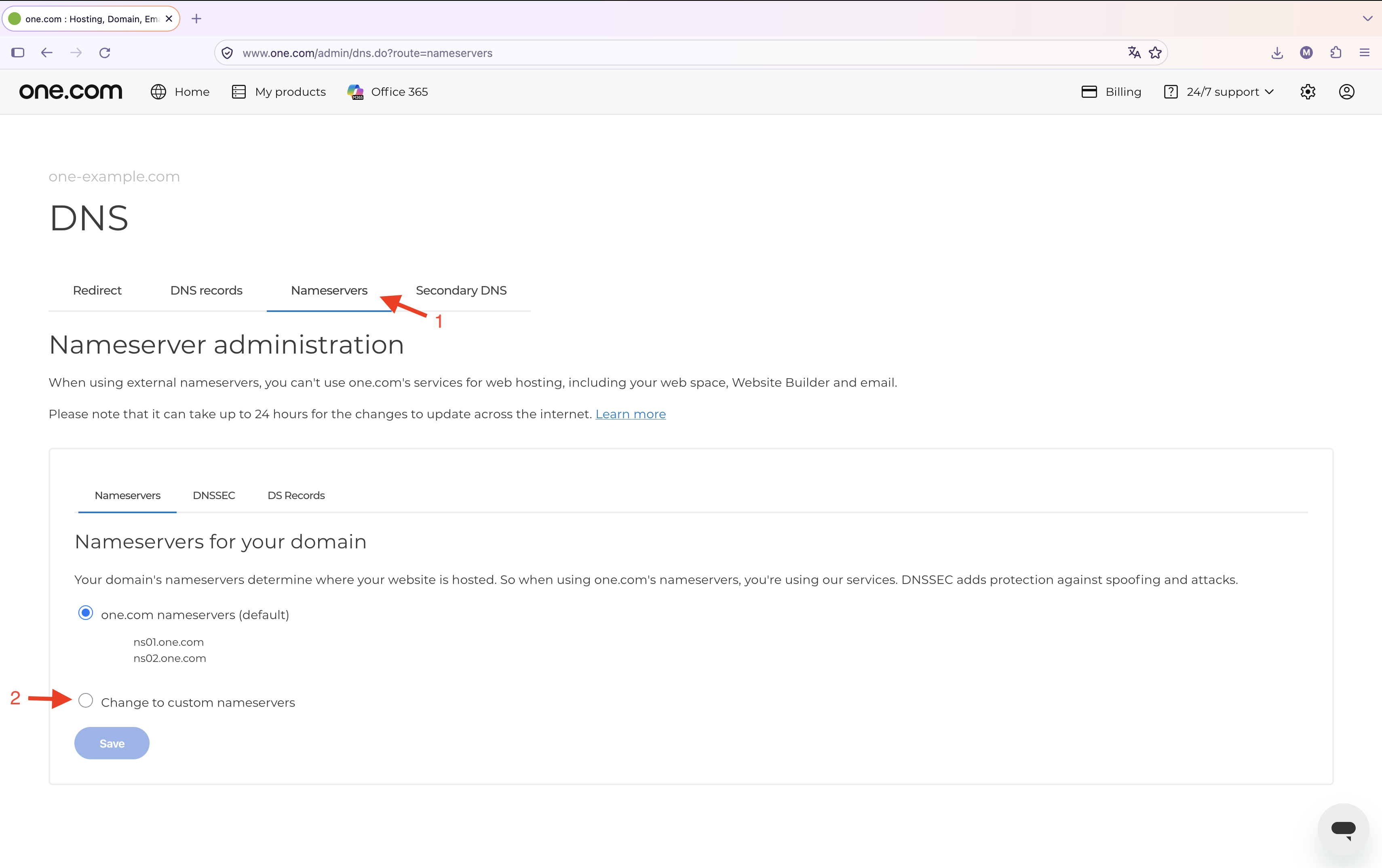1382x868 pixels.
Task: Open Home globe icon in navigation
Action: tap(158, 92)
